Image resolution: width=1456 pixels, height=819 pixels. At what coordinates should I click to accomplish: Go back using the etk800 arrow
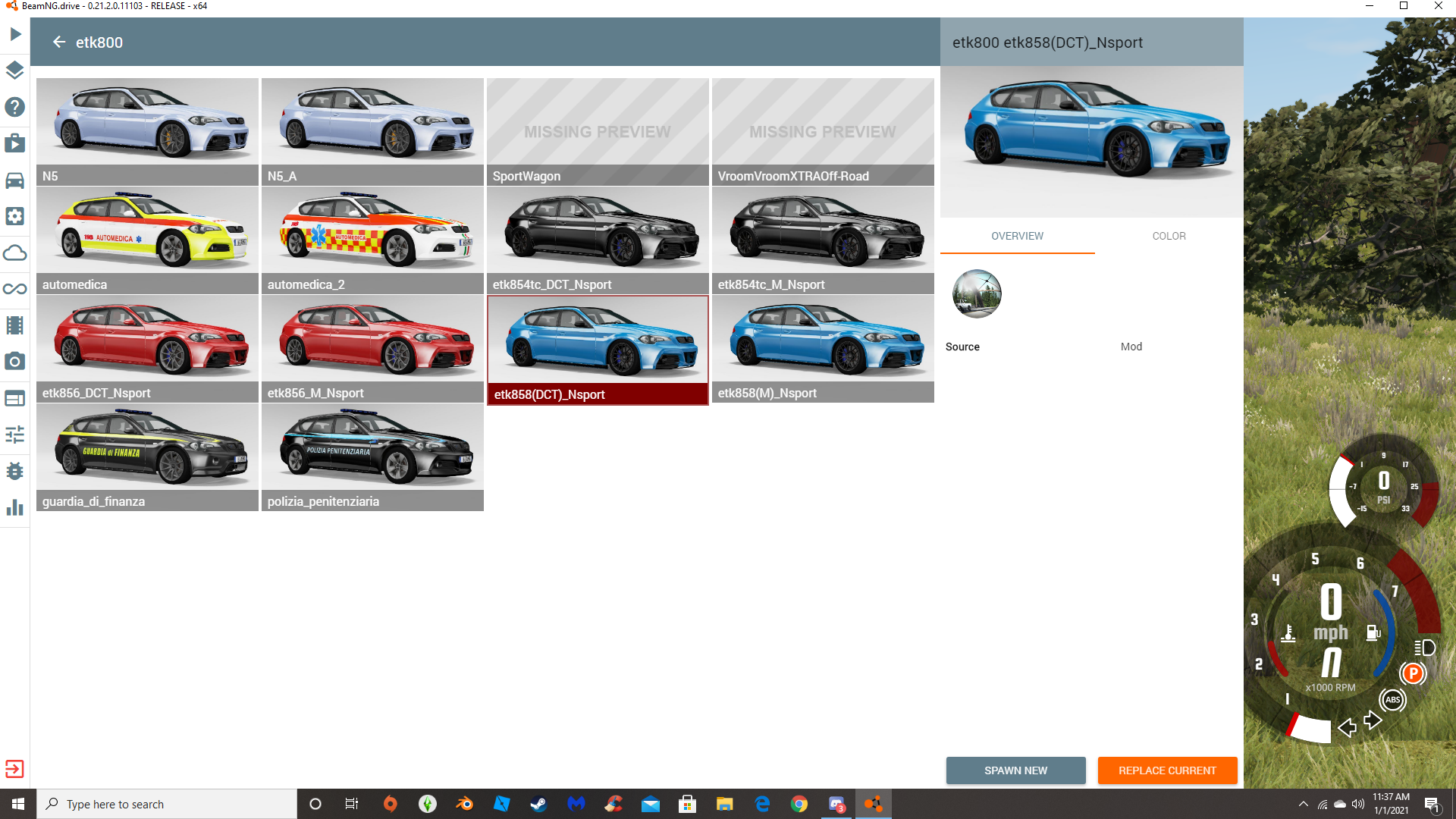[x=59, y=42]
